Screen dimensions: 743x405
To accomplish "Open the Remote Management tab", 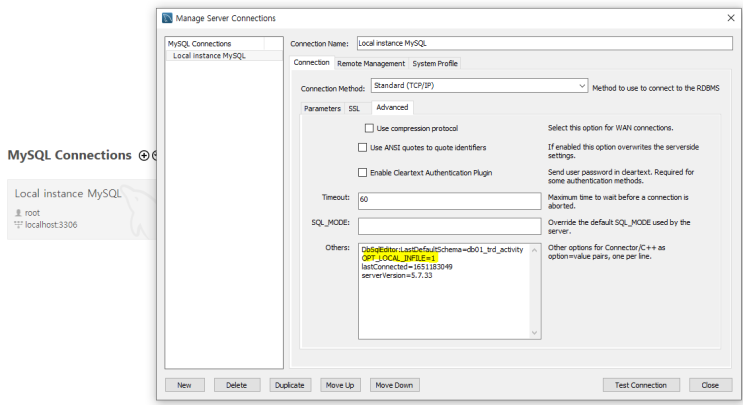I will tap(371, 63).
